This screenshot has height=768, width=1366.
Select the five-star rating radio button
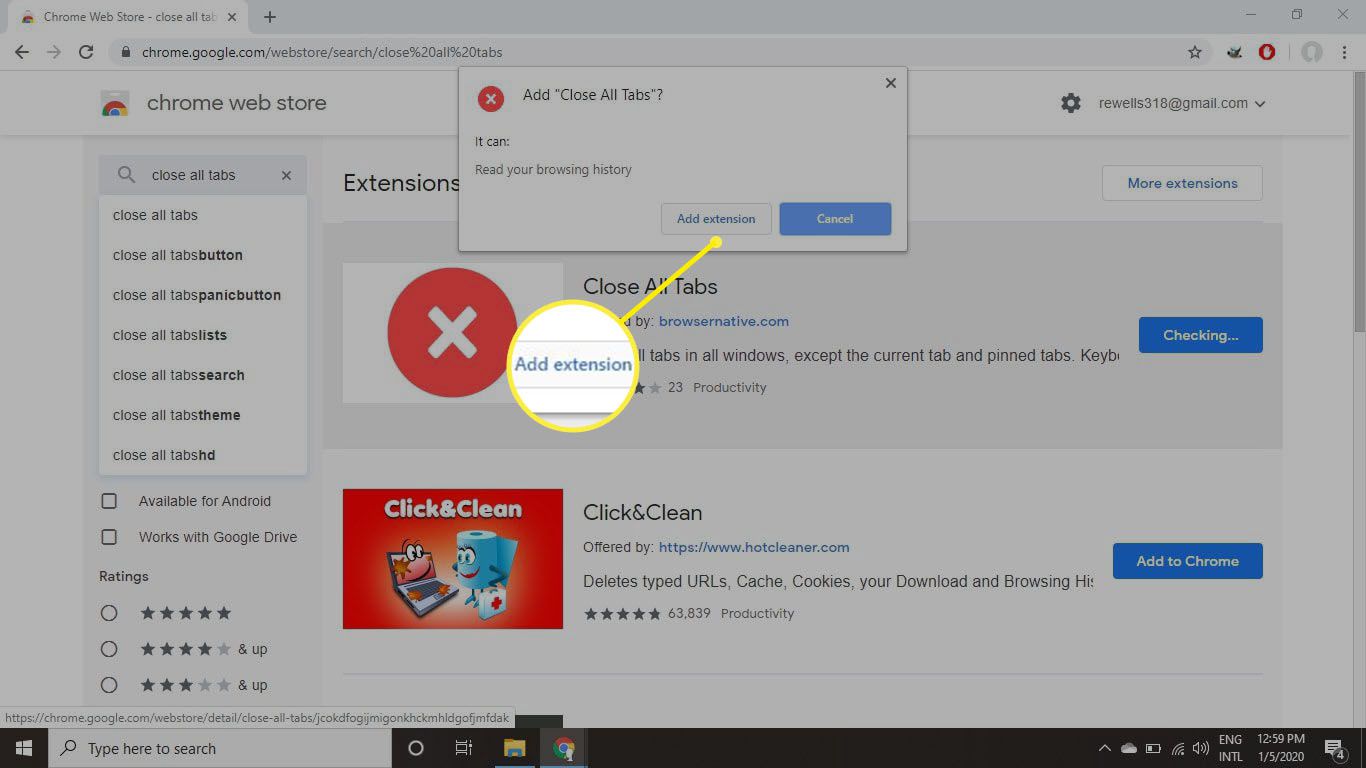click(x=109, y=613)
